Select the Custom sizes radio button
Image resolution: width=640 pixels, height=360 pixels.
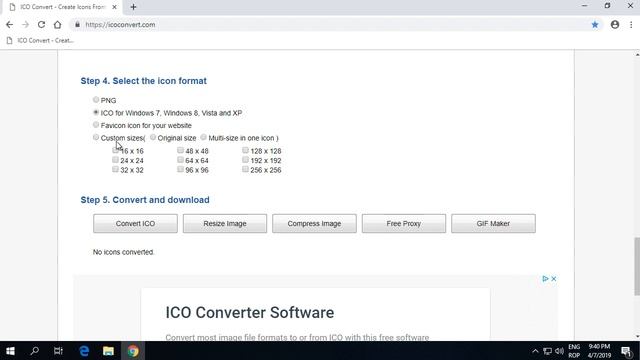click(x=96, y=138)
